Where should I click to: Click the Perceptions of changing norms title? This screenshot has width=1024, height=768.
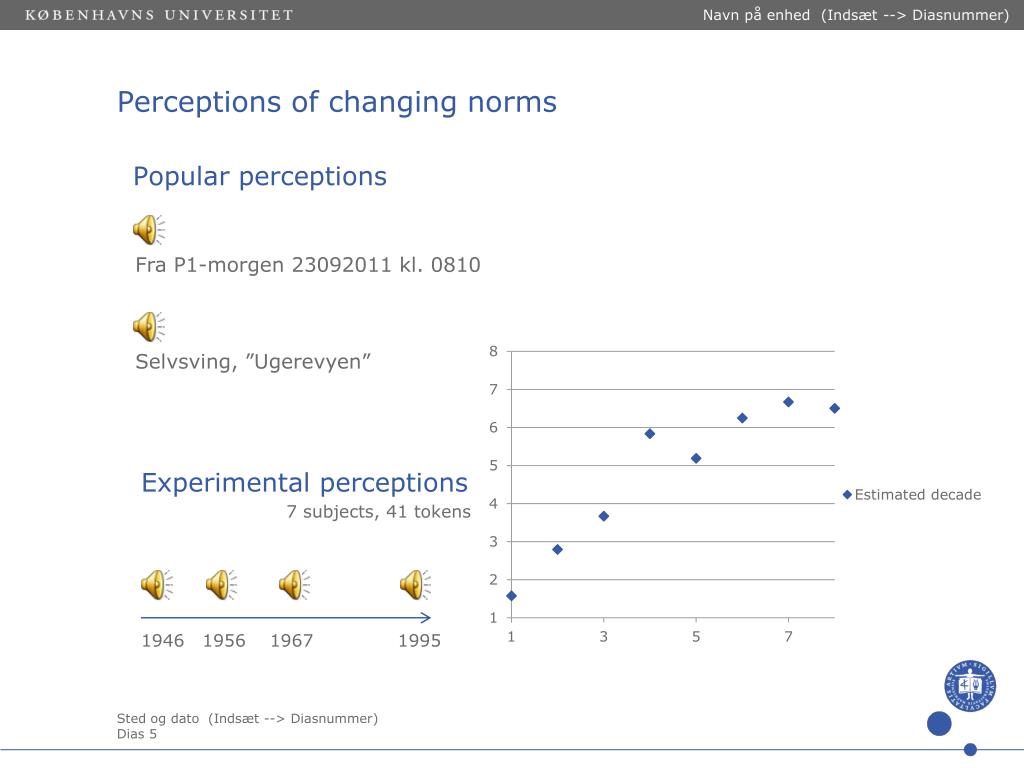(x=337, y=103)
